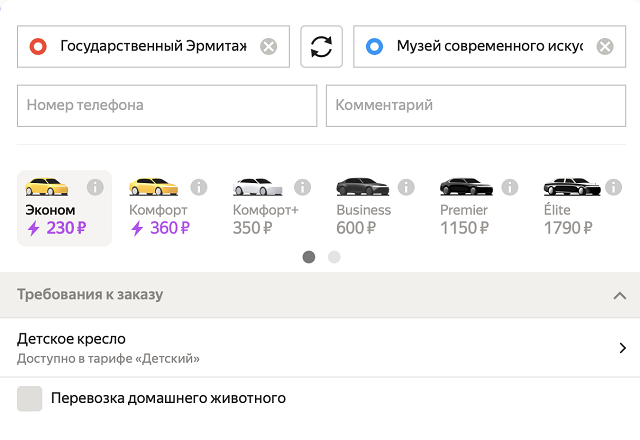
Task: Select the Business dark car icon
Action: click(362, 187)
